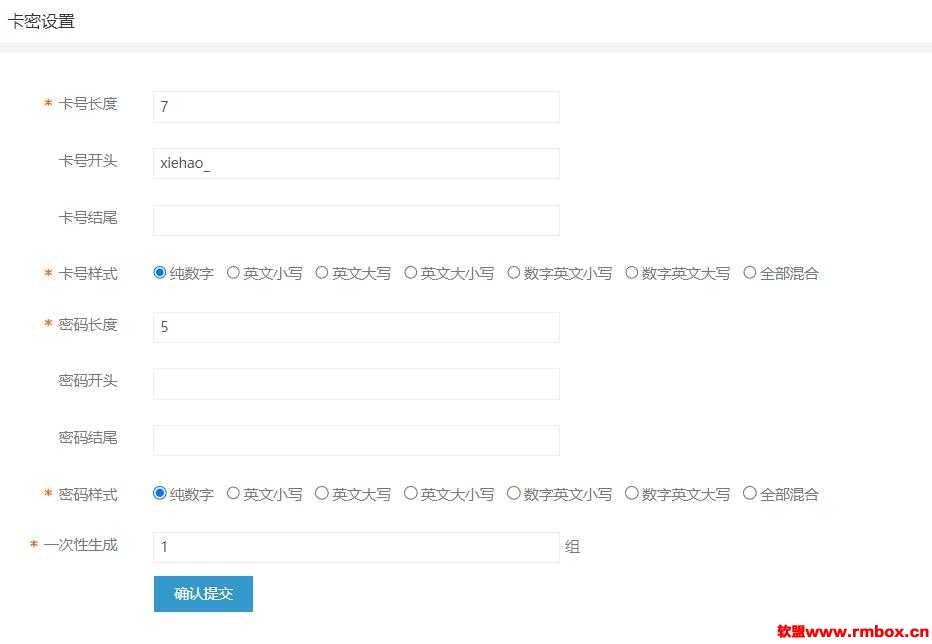
Task: Click the empty 卡号结尾 input field
Action: click(356, 221)
